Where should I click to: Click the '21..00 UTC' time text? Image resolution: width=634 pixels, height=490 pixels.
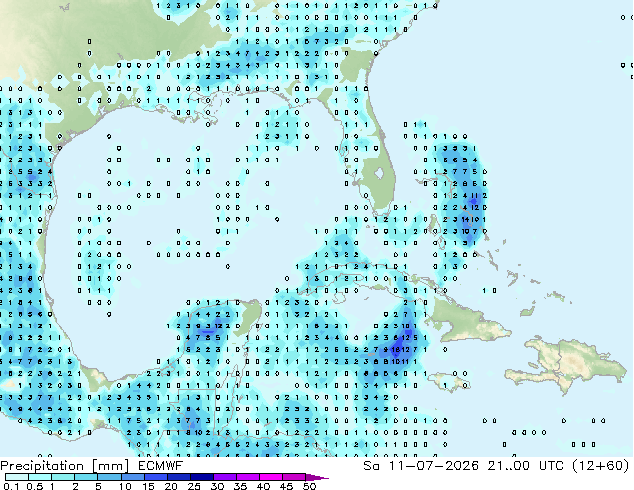point(526,466)
